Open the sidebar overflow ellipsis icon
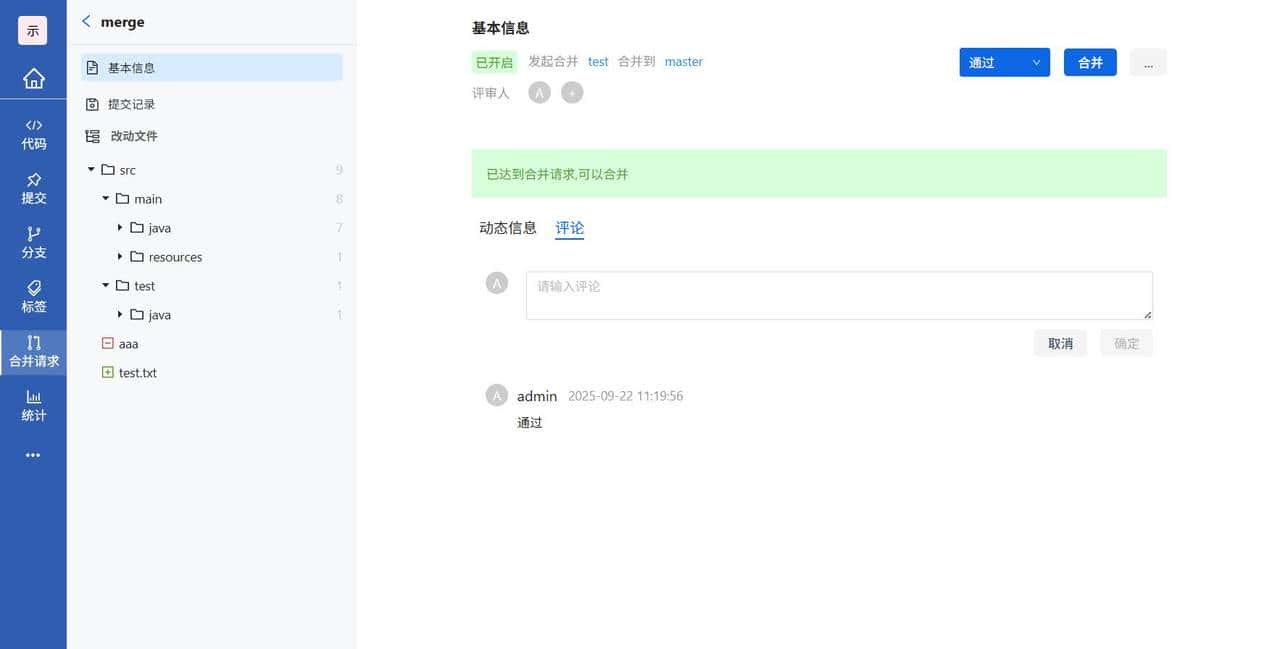 (x=33, y=455)
